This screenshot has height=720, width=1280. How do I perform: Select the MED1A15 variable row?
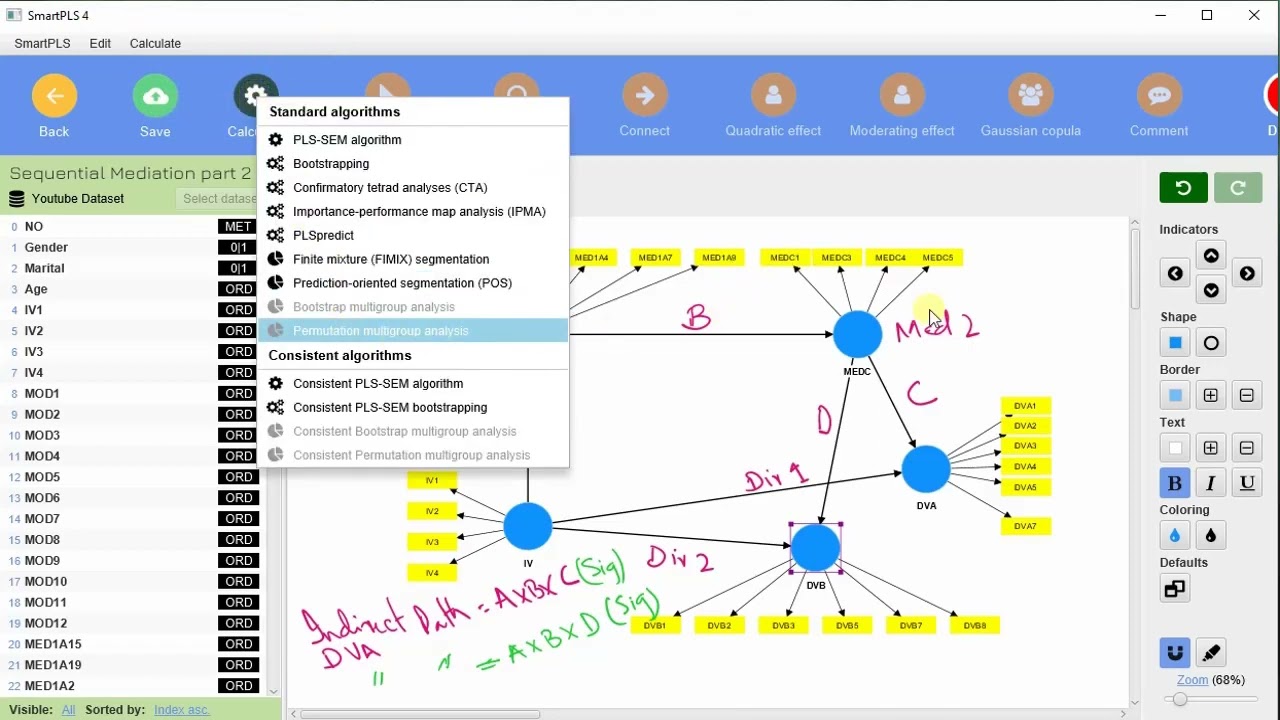click(132, 644)
